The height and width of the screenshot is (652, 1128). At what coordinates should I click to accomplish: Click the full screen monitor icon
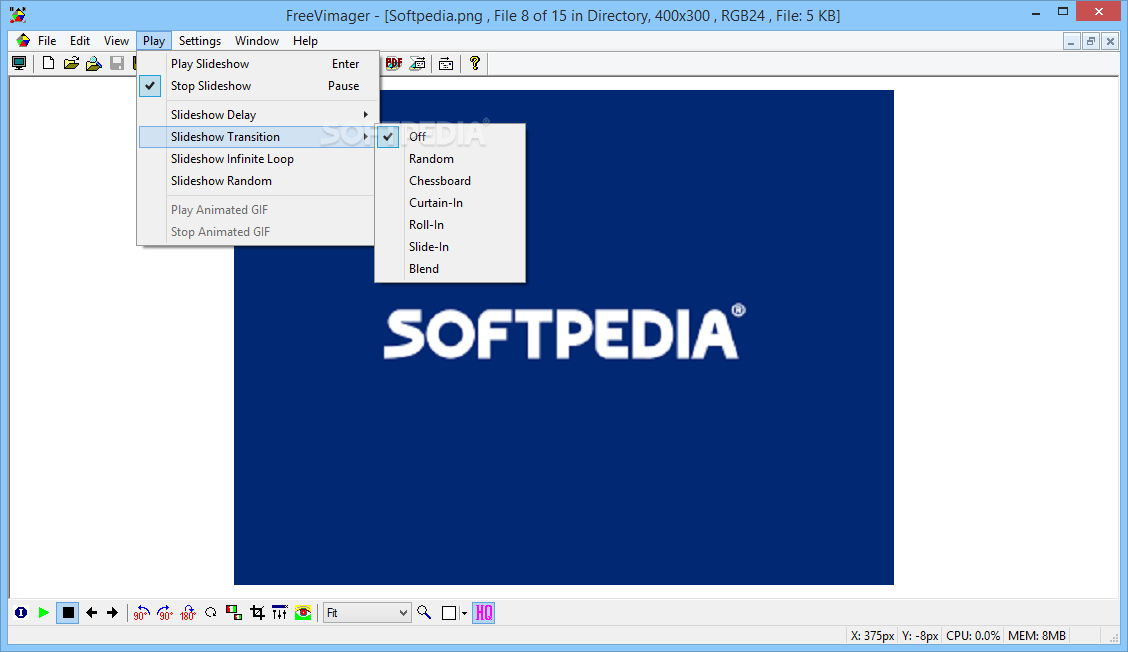tap(19, 63)
